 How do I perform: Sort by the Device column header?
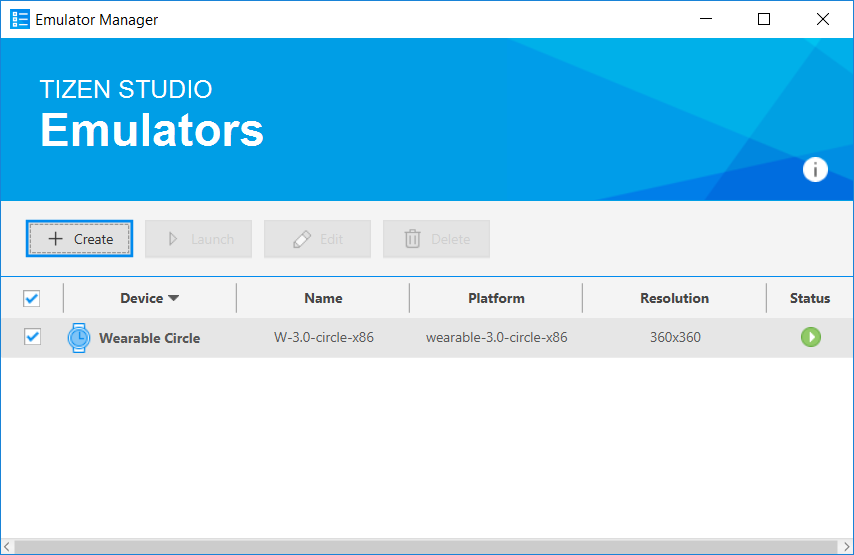tap(150, 298)
